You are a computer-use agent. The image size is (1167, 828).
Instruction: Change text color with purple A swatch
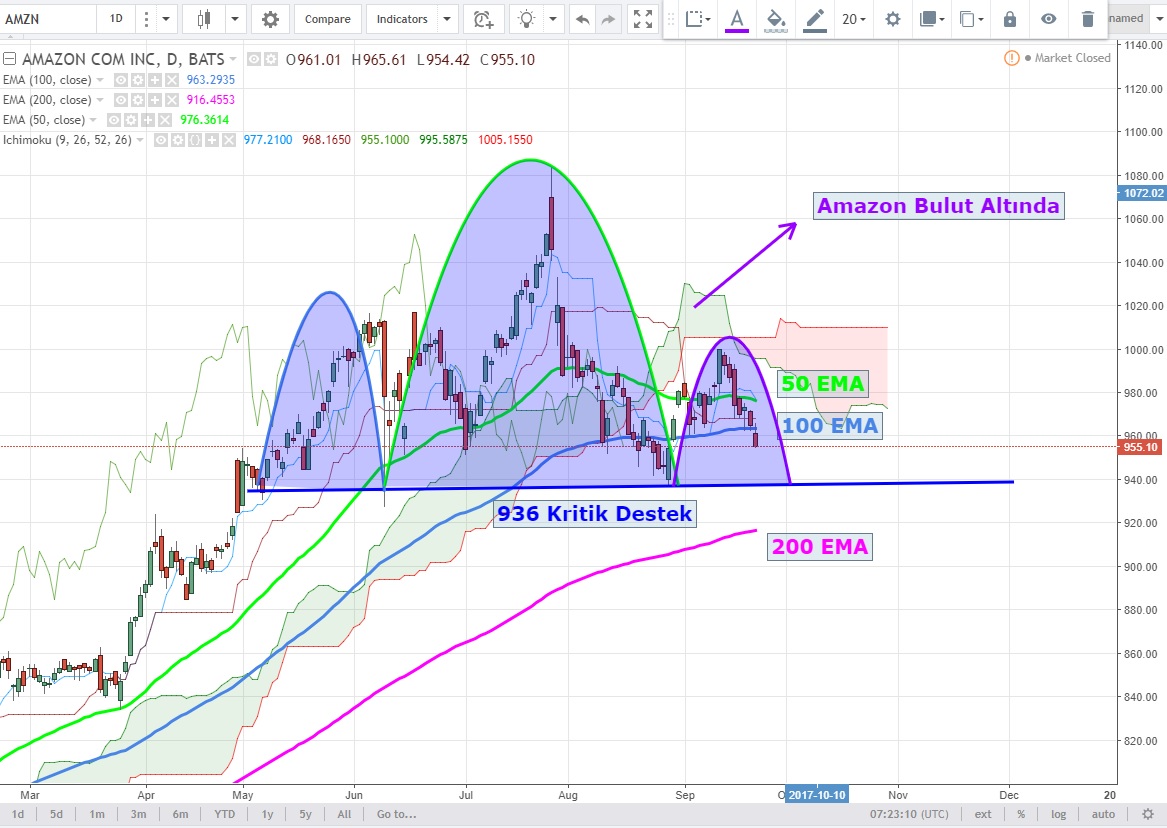pos(737,20)
